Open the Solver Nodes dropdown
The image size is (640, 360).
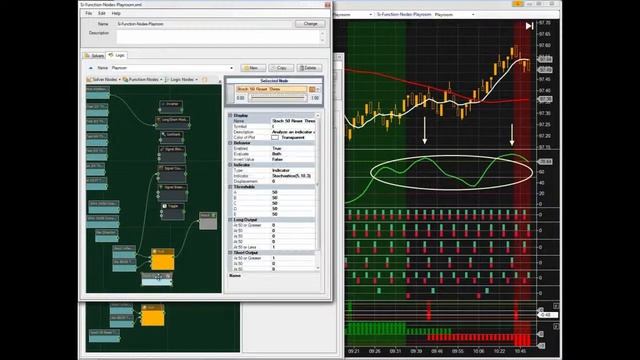coord(104,80)
